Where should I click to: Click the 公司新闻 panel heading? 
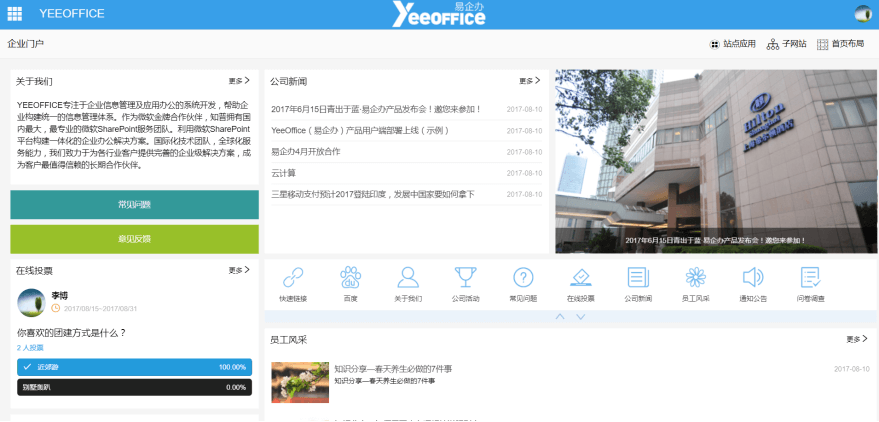288,81
